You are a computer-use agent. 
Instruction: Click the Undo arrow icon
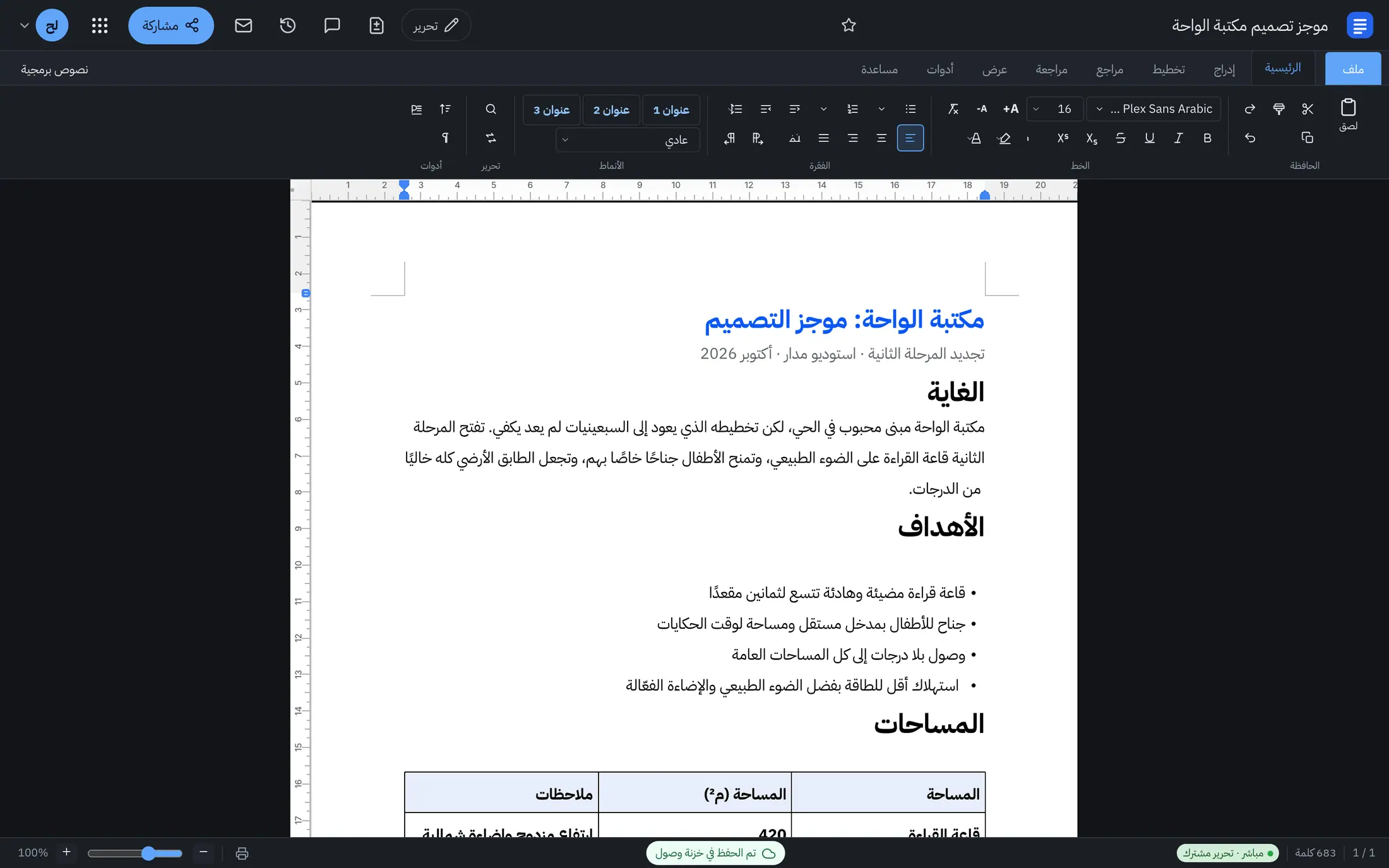point(1249,138)
